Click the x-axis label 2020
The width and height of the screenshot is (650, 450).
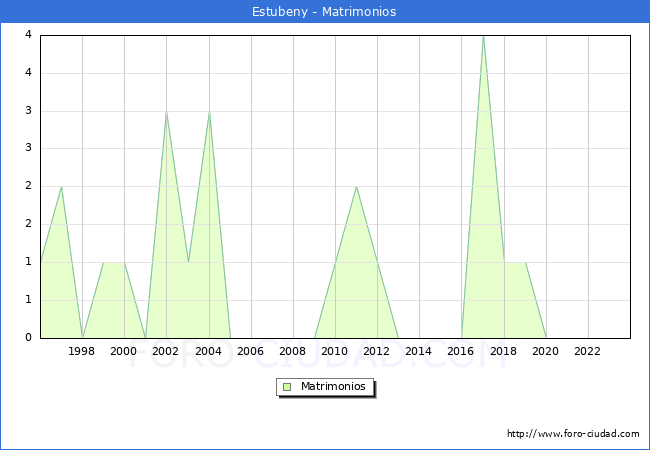(x=545, y=351)
